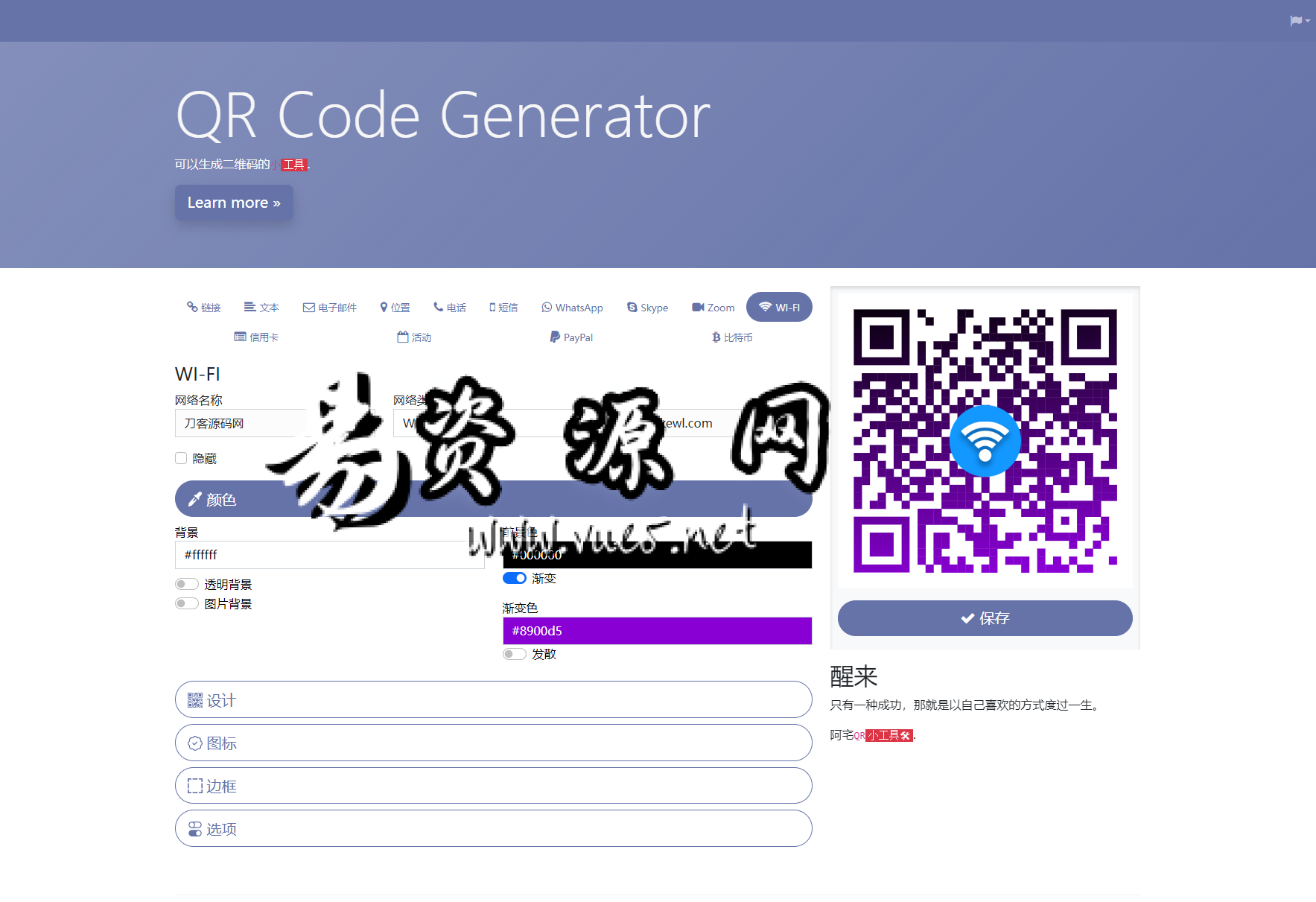
Task: Click the 保存 save button
Action: coord(985,618)
